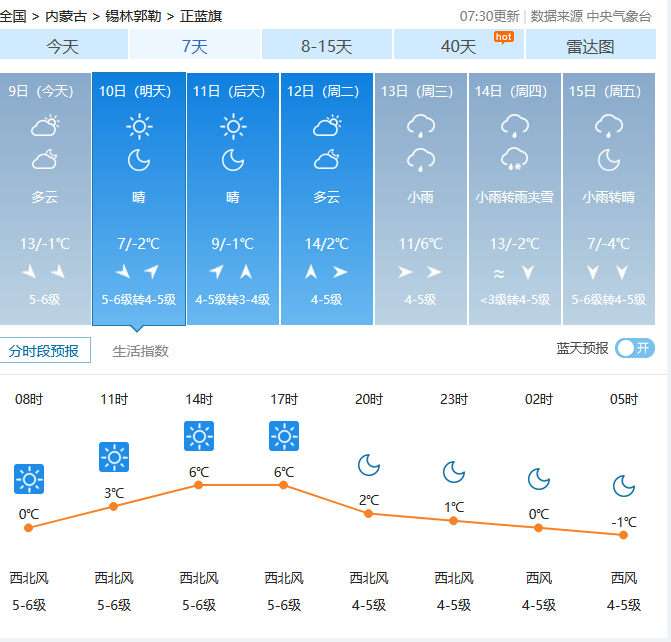Image resolution: width=671 pixels, height=642 pixels.
Task: Click the calm wind ≈ icon for 14日
Action: 499,273
